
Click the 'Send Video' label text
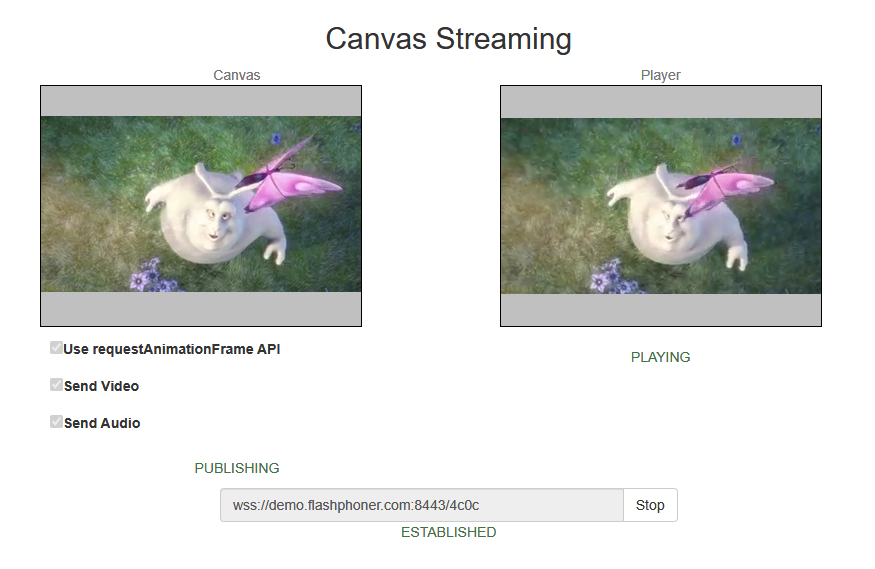tap(101, 386)
